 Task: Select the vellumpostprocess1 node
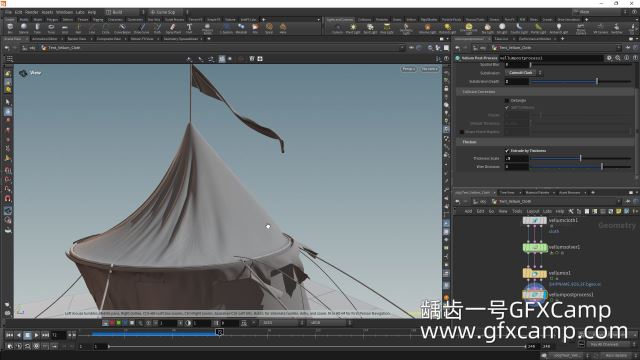point(535,294)
